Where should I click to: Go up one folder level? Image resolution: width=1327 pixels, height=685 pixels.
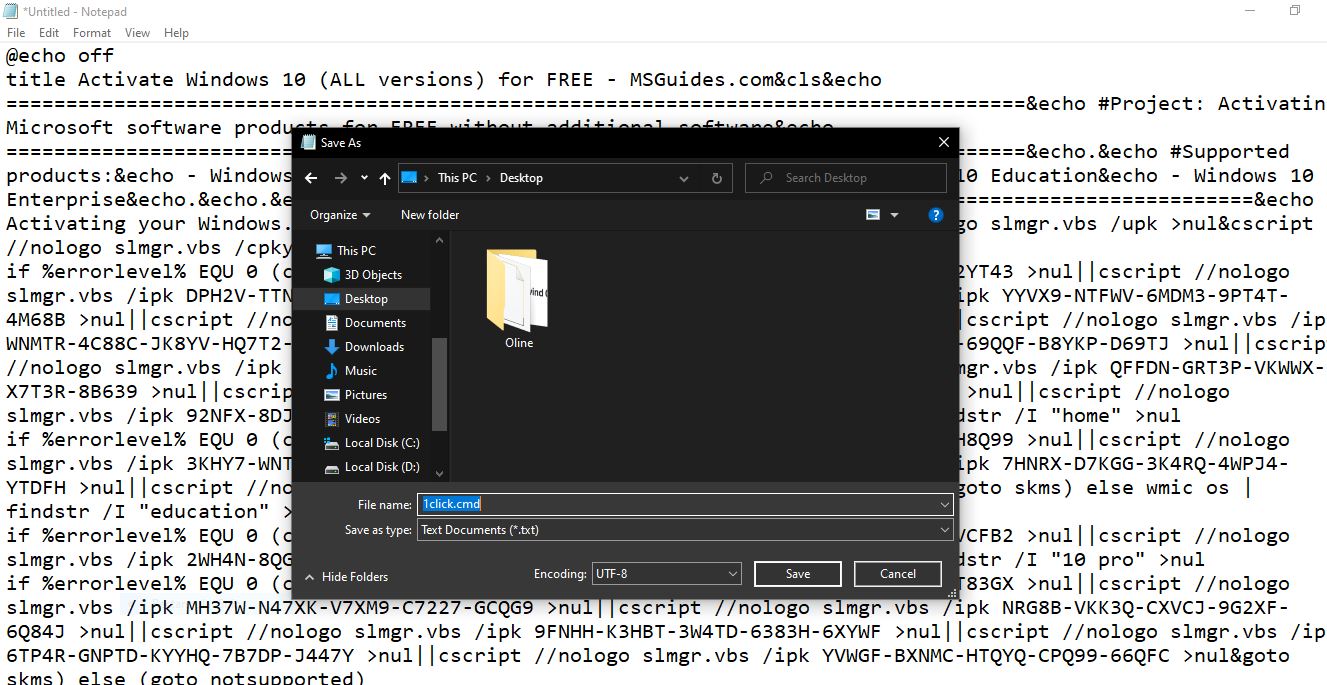pos(384,177)
